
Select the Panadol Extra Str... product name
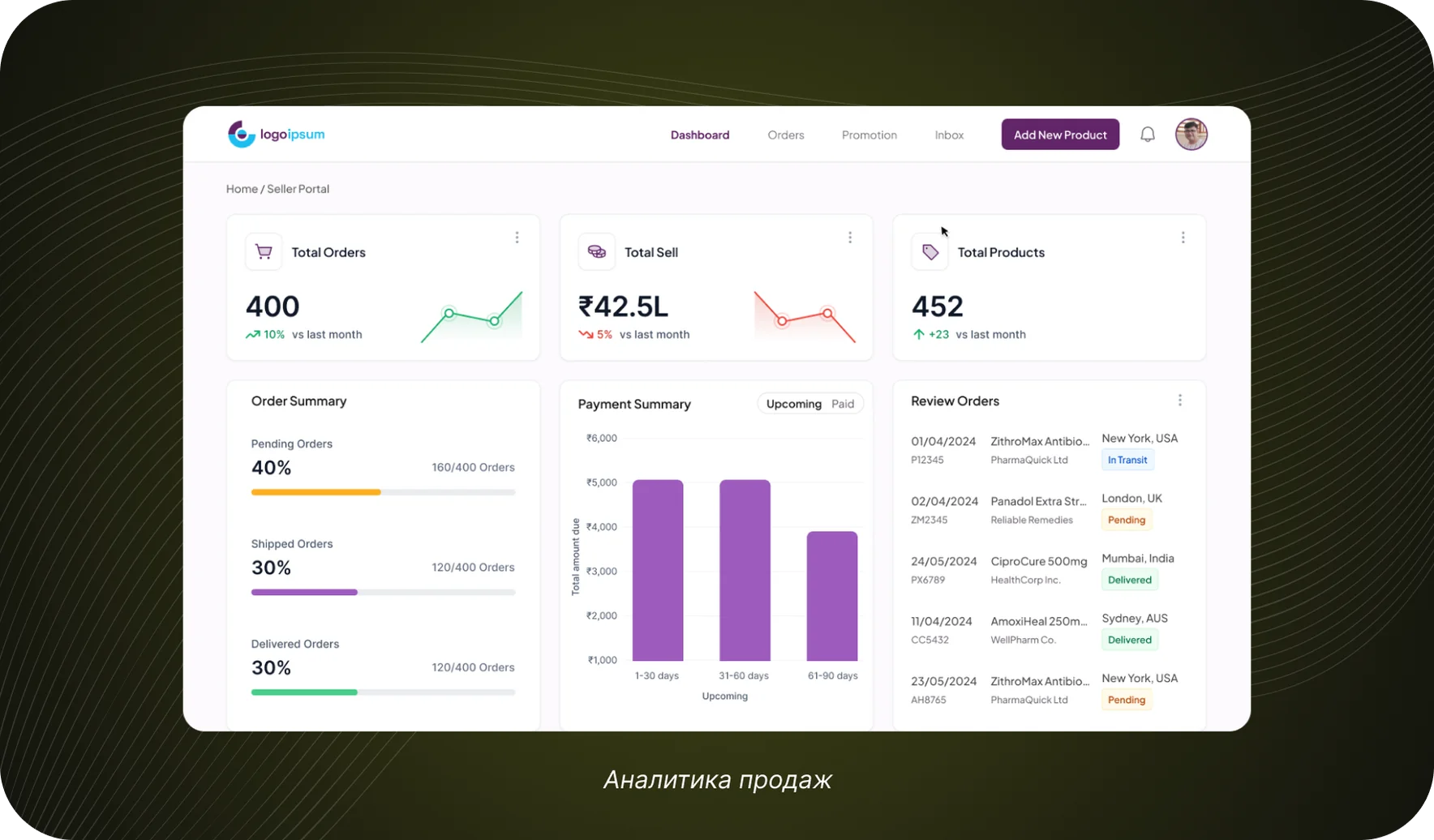[1038, 501]
